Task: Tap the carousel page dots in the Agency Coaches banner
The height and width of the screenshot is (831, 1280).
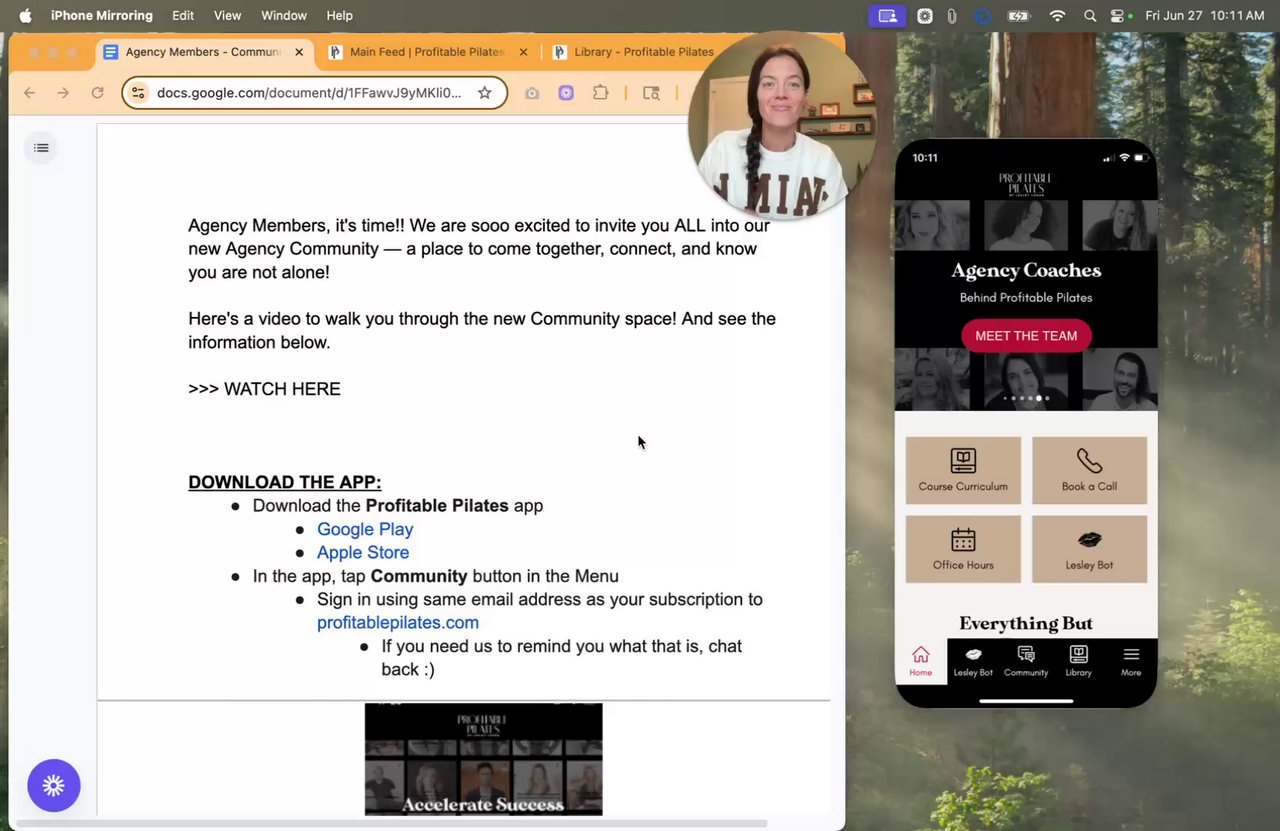Action: click(1026, 398)
